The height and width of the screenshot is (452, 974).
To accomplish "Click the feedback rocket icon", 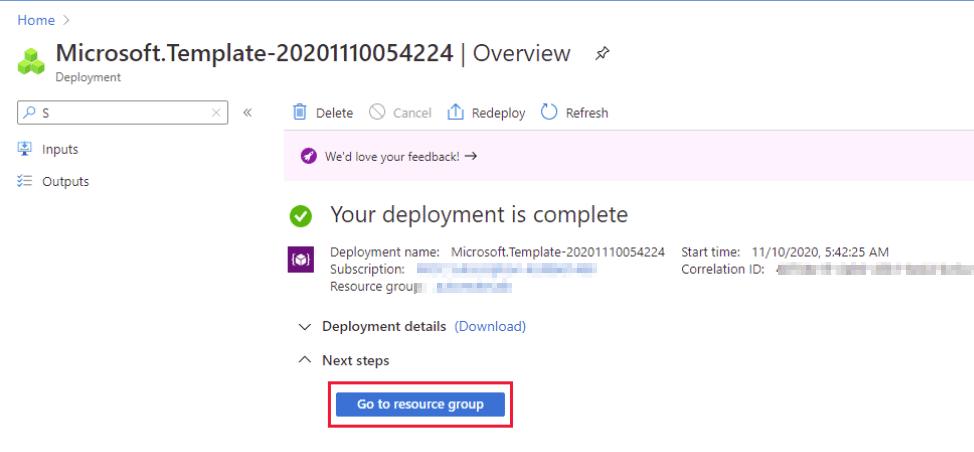I will pos(308,157).
